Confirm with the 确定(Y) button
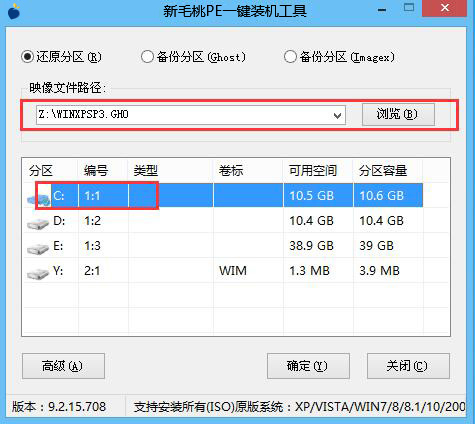 coord(308,366)
